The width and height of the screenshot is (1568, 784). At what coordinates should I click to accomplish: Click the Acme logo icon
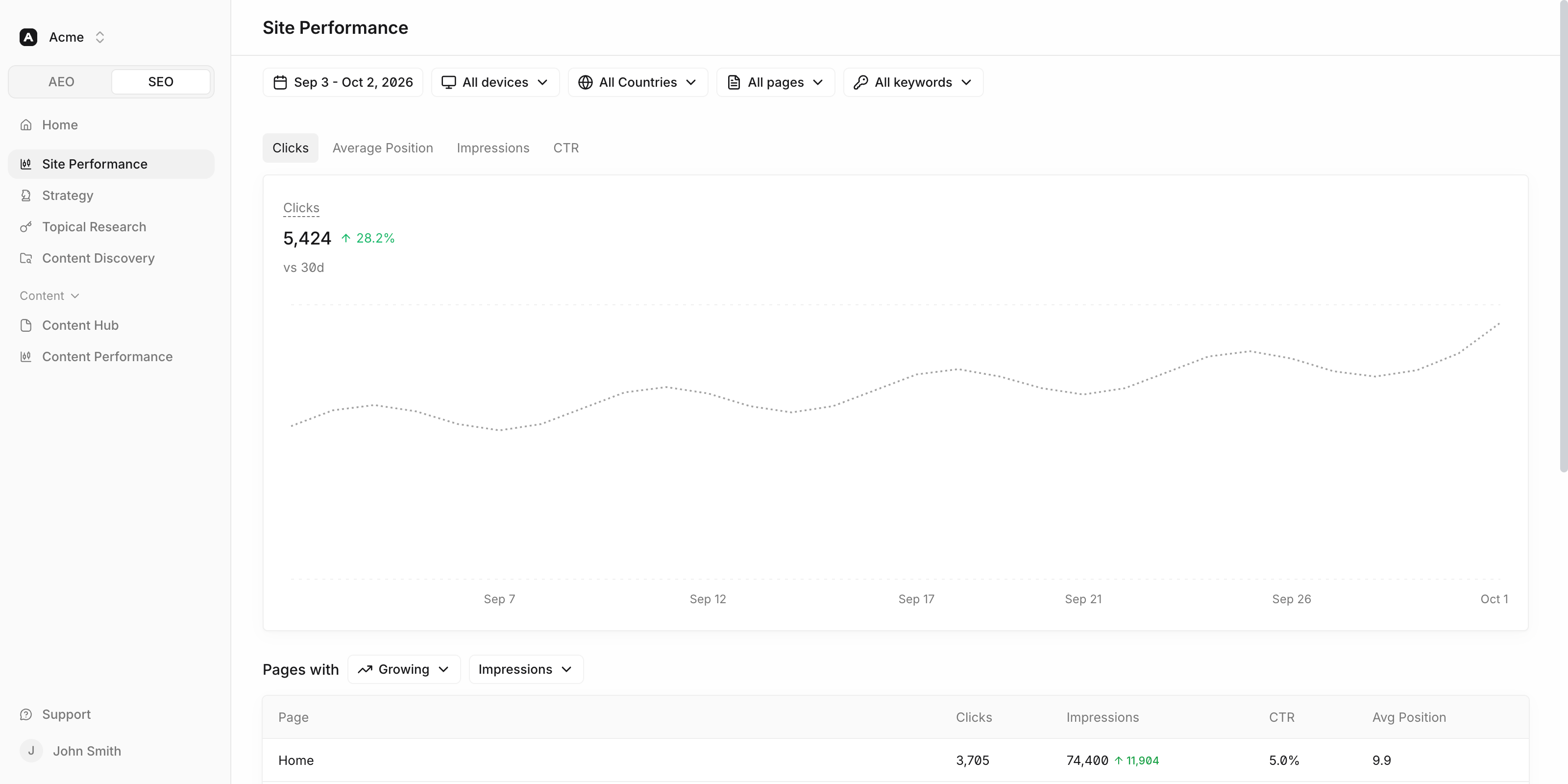pyautogui.click(x=28, y=37)
